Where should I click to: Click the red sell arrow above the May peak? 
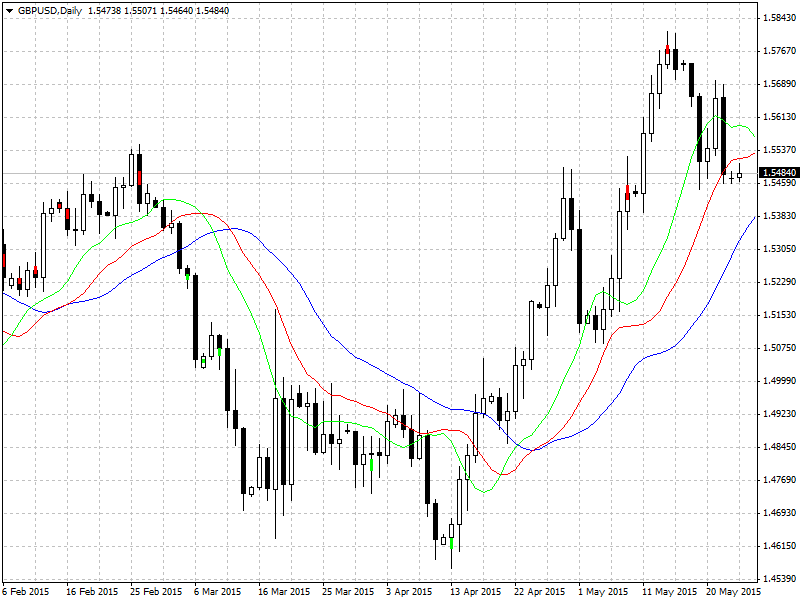click(x=668, y=49)
